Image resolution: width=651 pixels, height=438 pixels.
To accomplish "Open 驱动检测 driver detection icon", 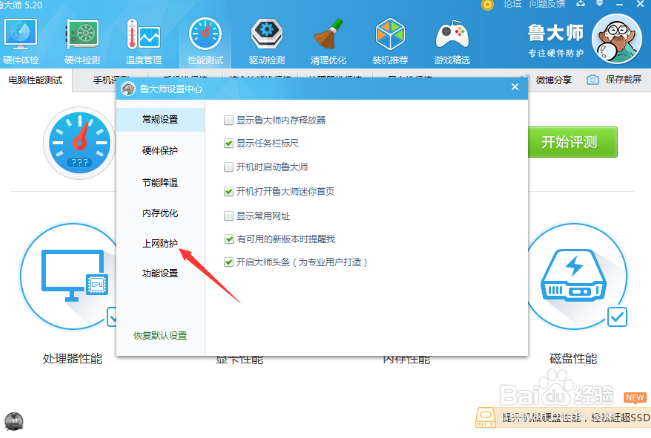I will [267, 34].
